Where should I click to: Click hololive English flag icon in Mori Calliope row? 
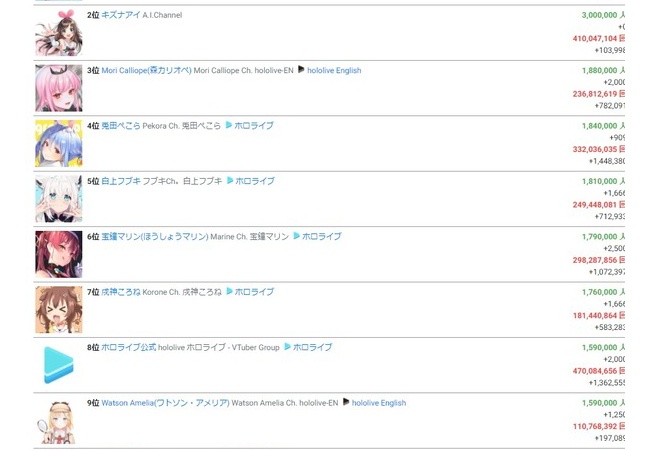click(x=301, y=70)
